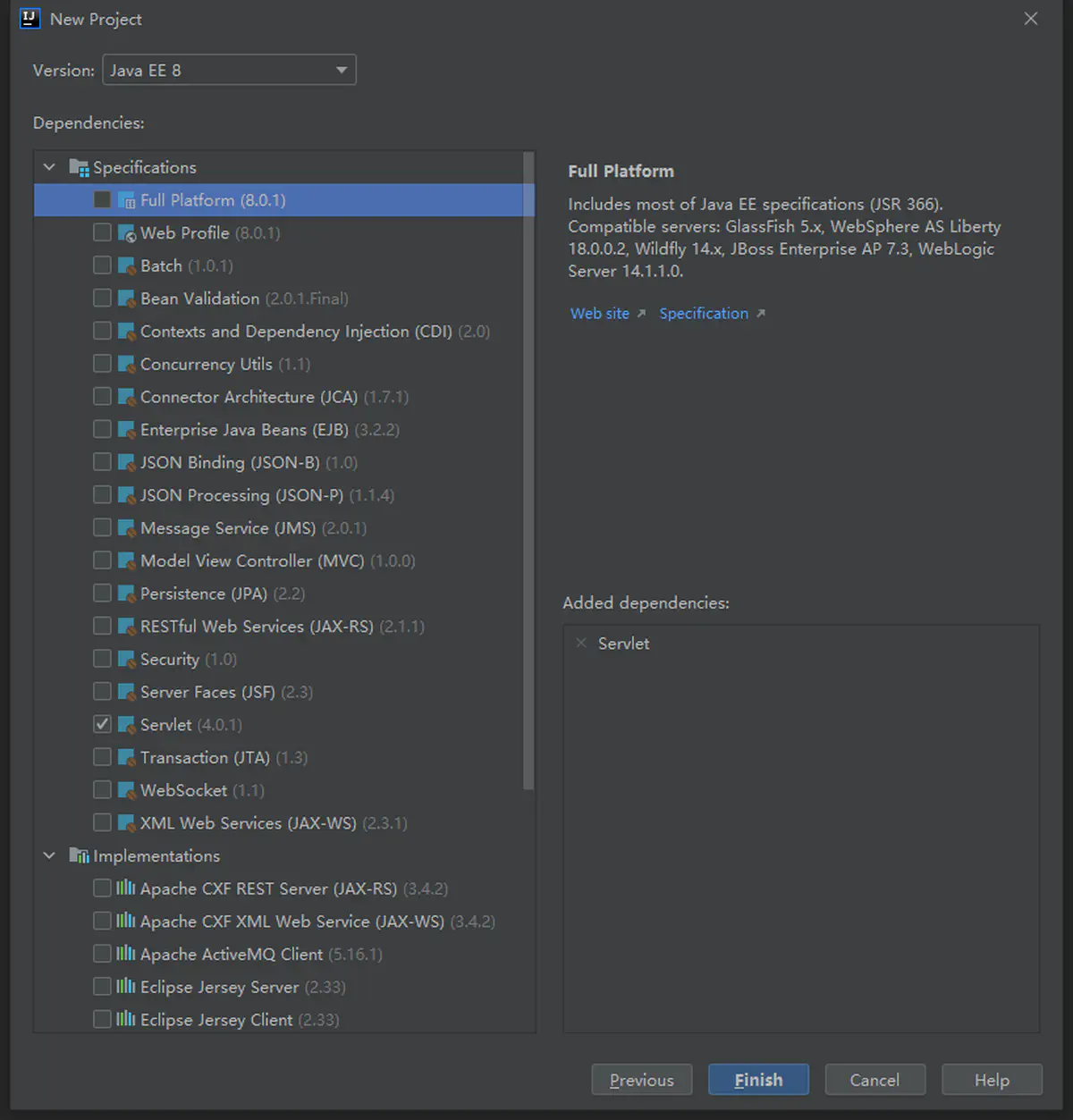Click the Apache CXF REST Server library icon
The width and height of the screenshot is (1073, 1120).
pyautogui.click(x=126, y=888)
